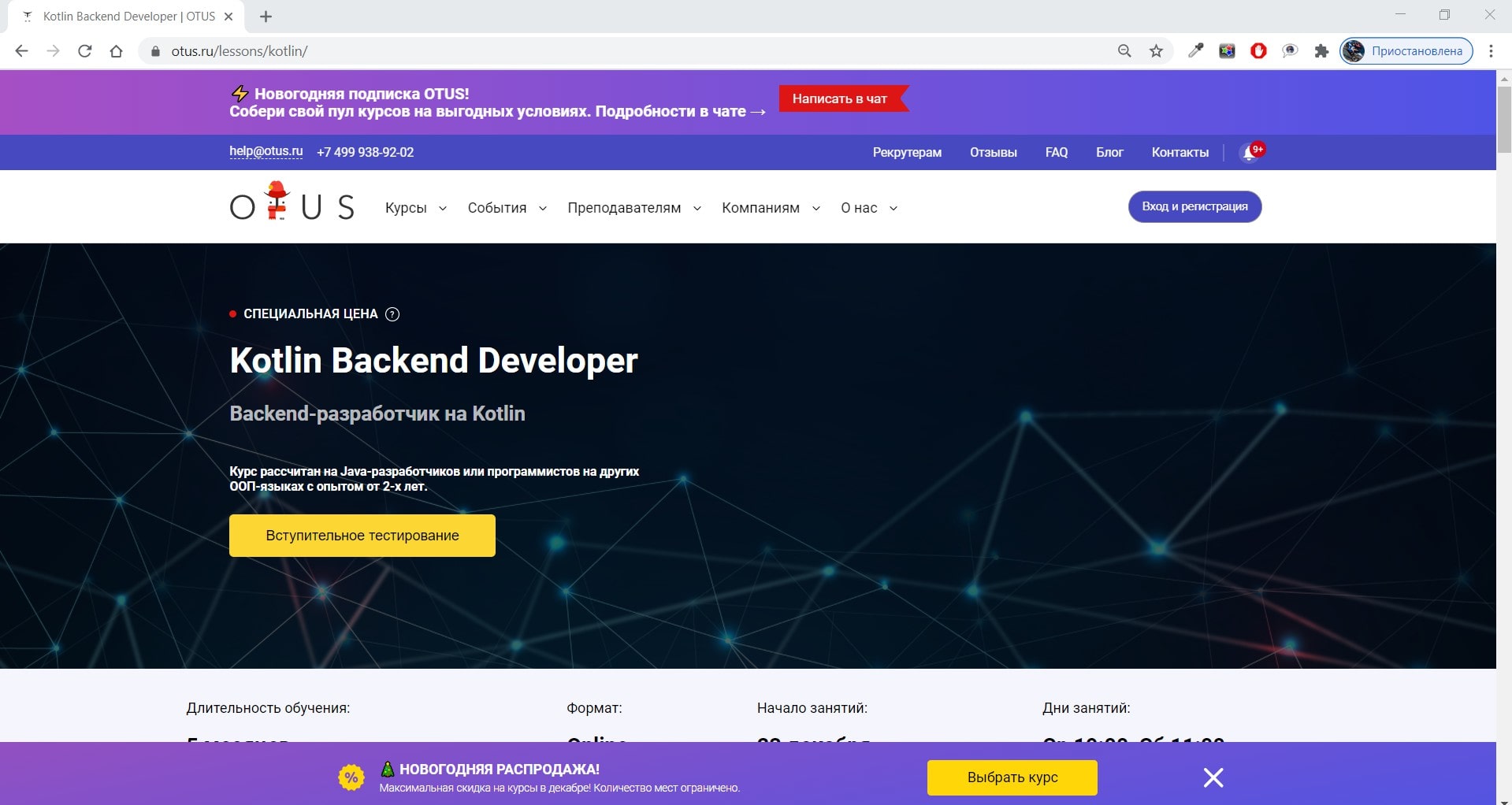Open the Блог page
This screenshot has height=805, width=1512.
pyautogui.click(x=1109, y=152)
